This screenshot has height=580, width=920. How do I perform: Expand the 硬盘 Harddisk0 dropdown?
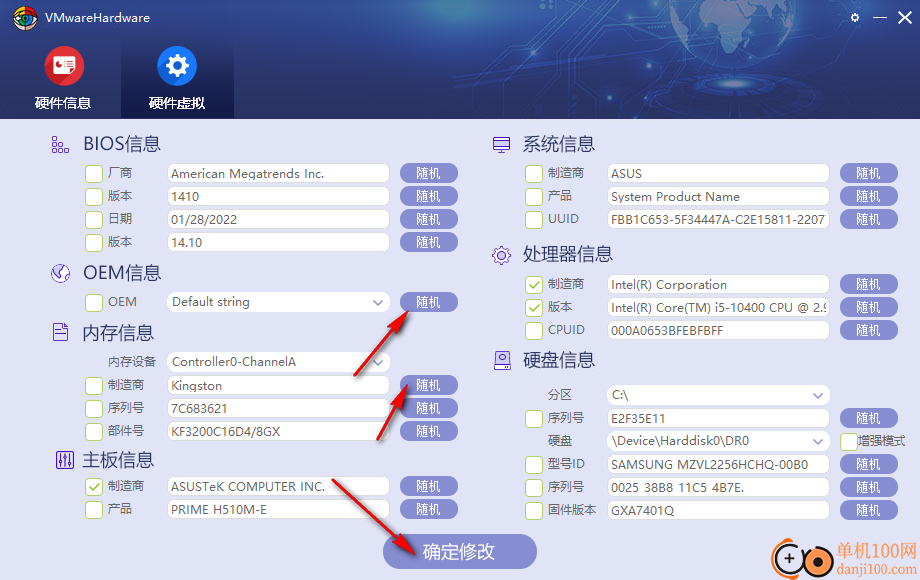coord(718,441)
